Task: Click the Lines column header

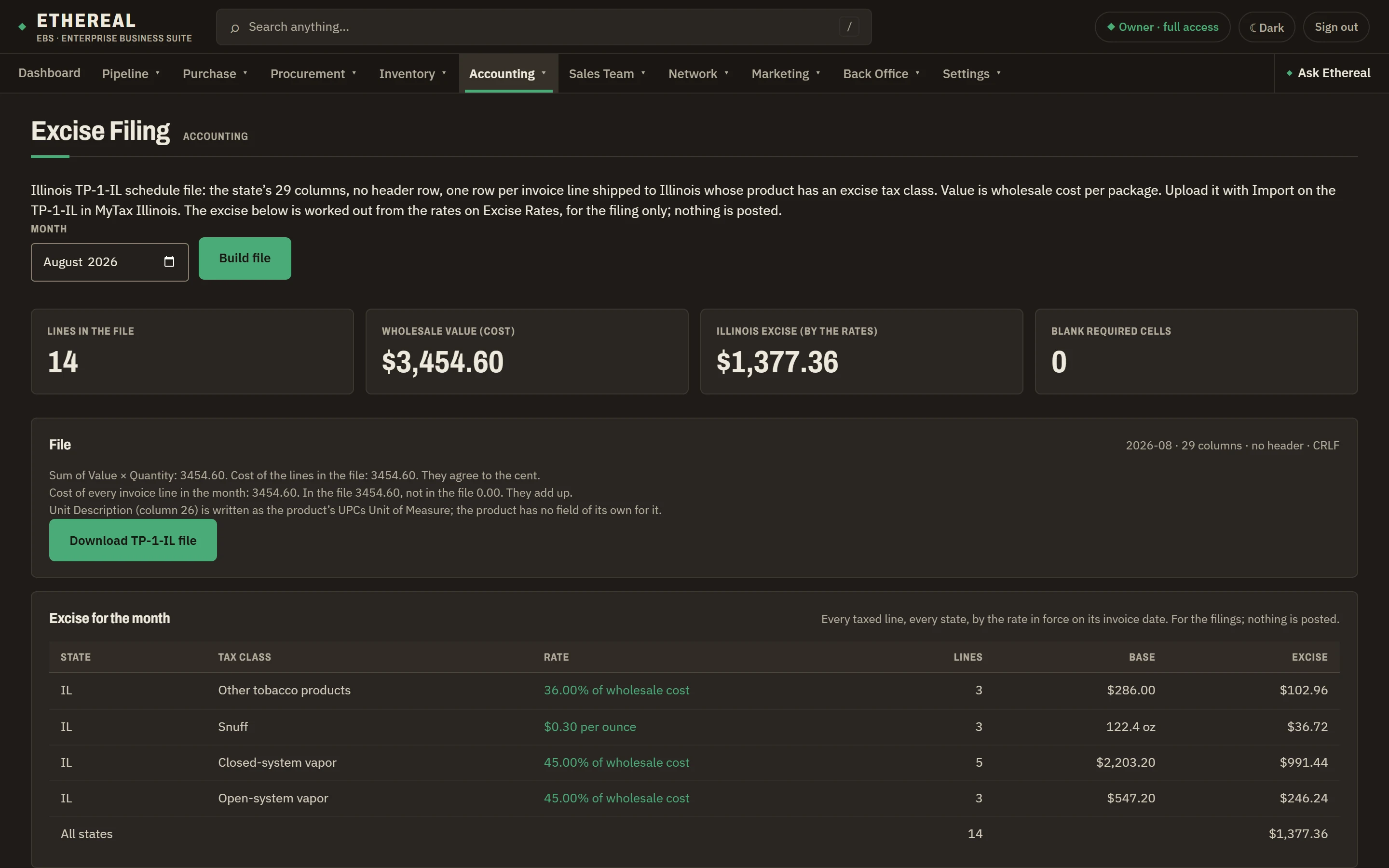Action: [967, 657]
